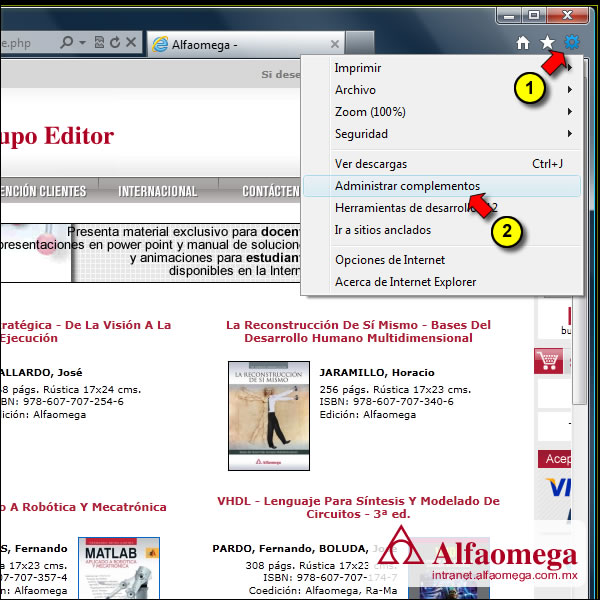Image resolution: width=600 pixels, height=600 pixels.
Task: Open the Tools gear icon
Action: [571, 42]
